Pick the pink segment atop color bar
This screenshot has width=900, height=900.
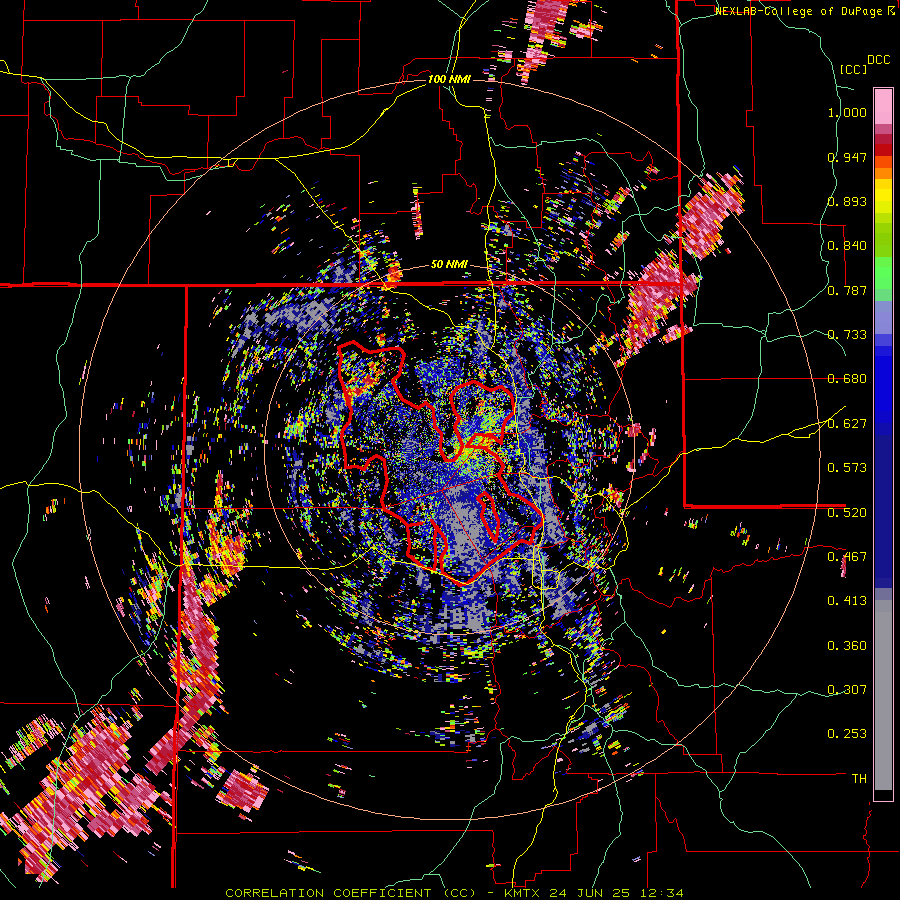click(883, 106)
